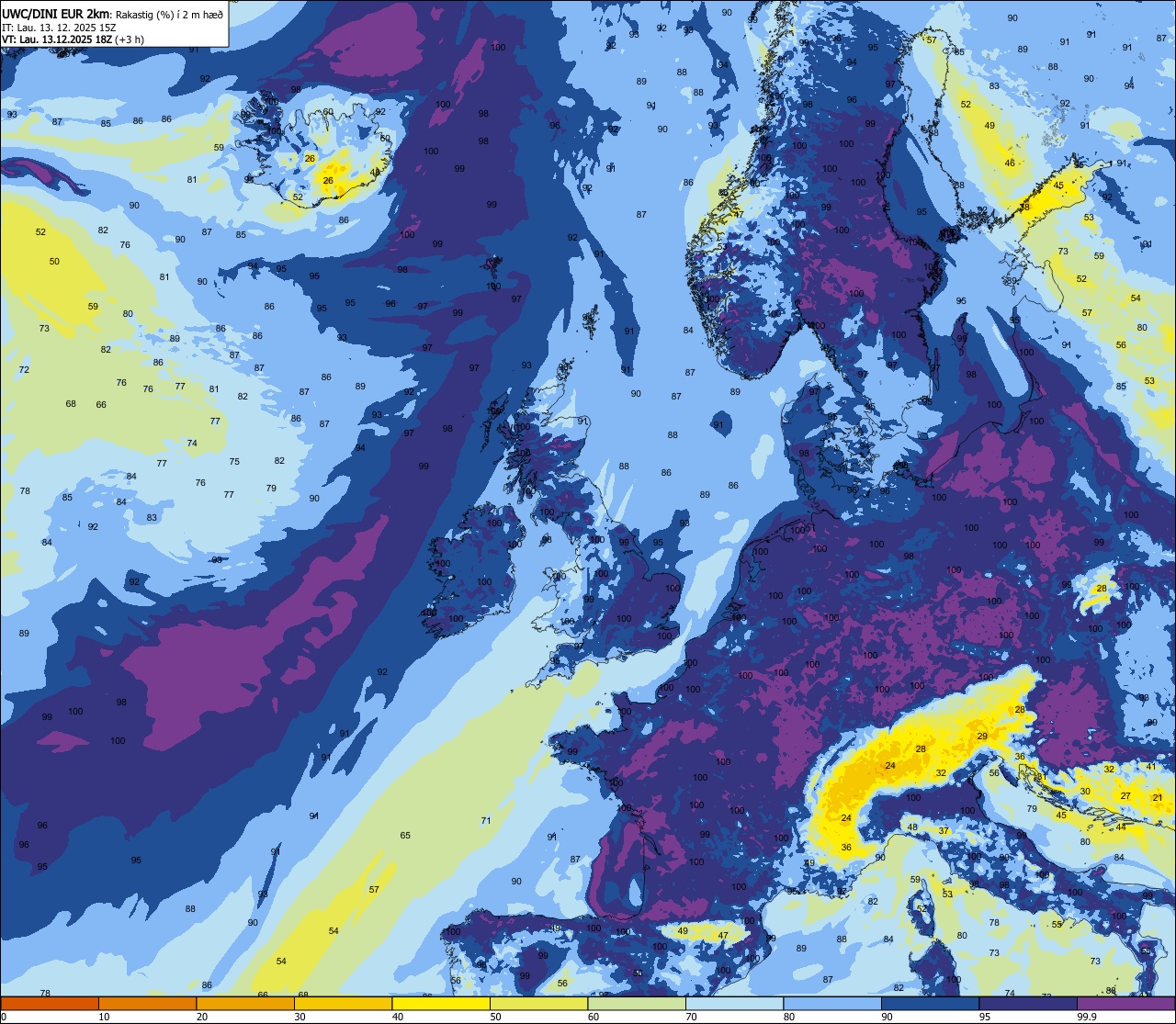
Task: Click the 0–10 dark orange legend swatch
Action: click(x=50, y=1004)
